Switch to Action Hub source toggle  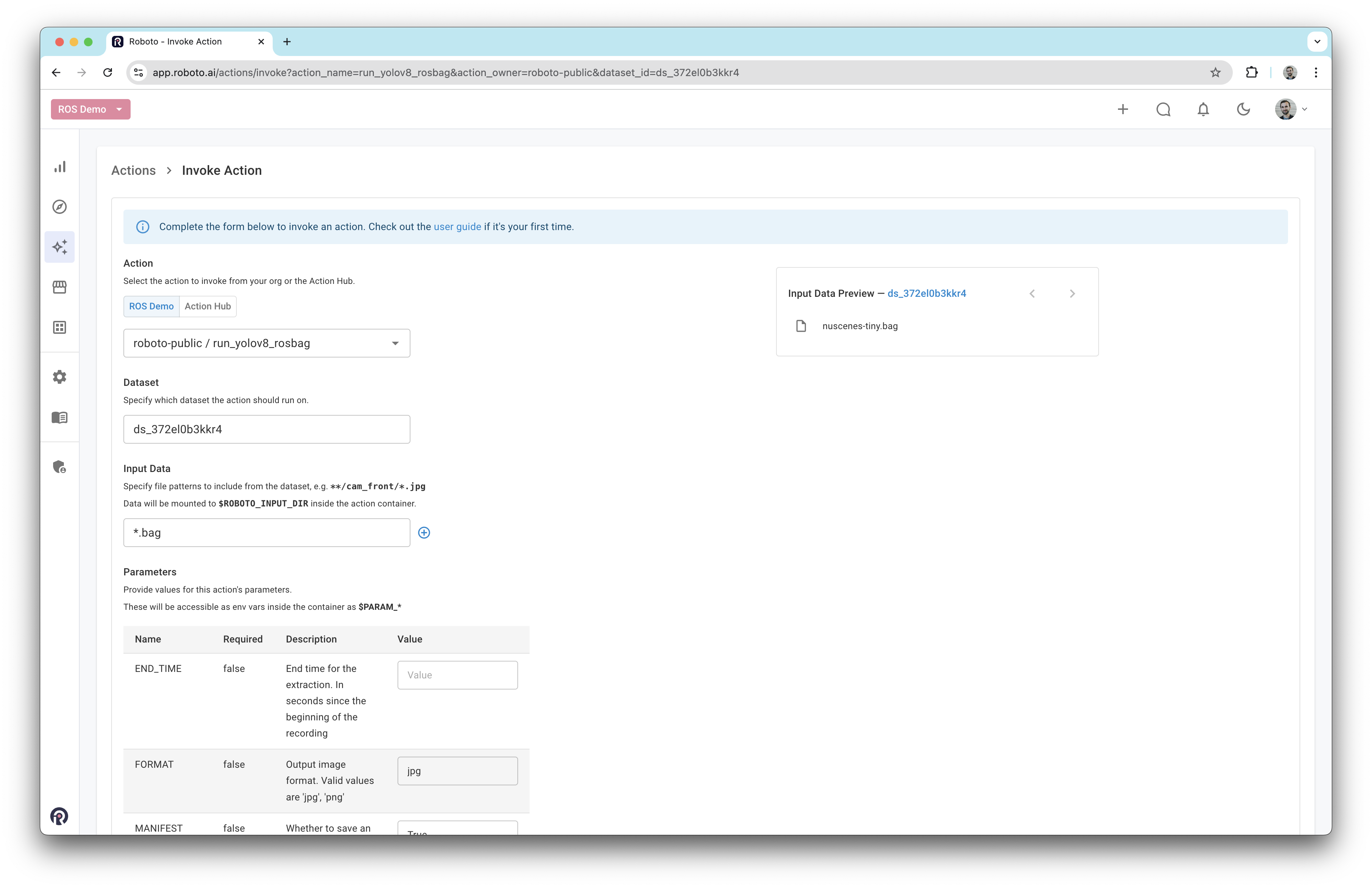coord(207,306)
